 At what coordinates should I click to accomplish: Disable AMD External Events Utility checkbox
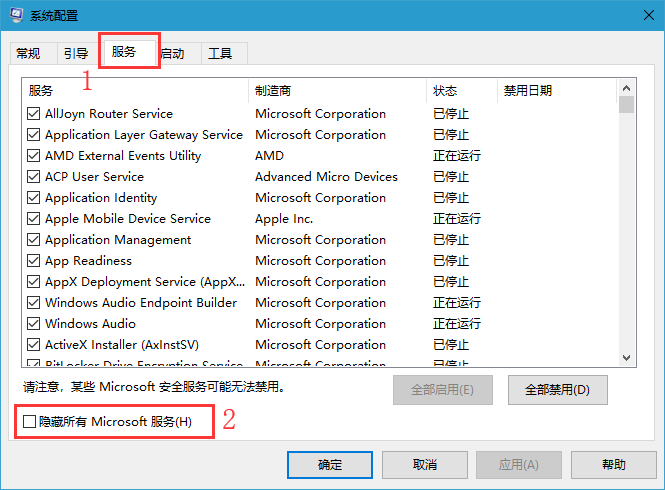click(34, 156)
